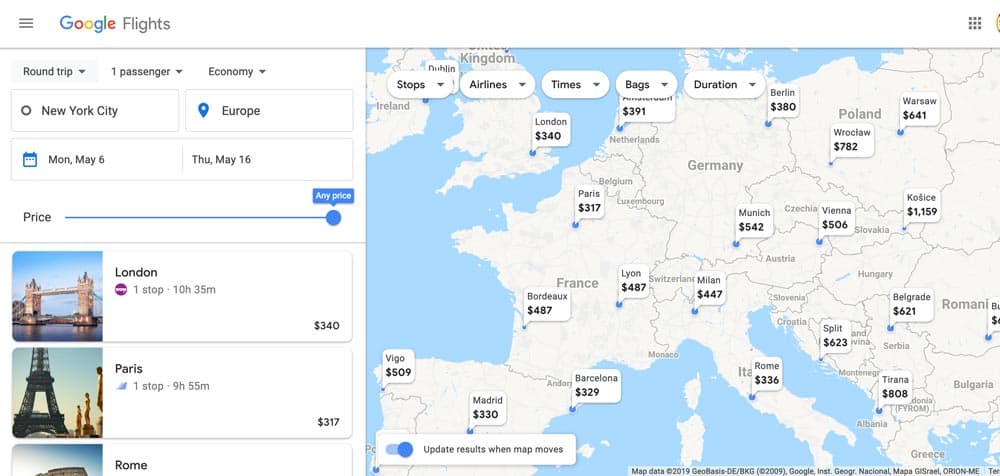This screenshot has width=1000, height=476.
Task: Expand the Economy class dropdown
Action: [237, 72]
